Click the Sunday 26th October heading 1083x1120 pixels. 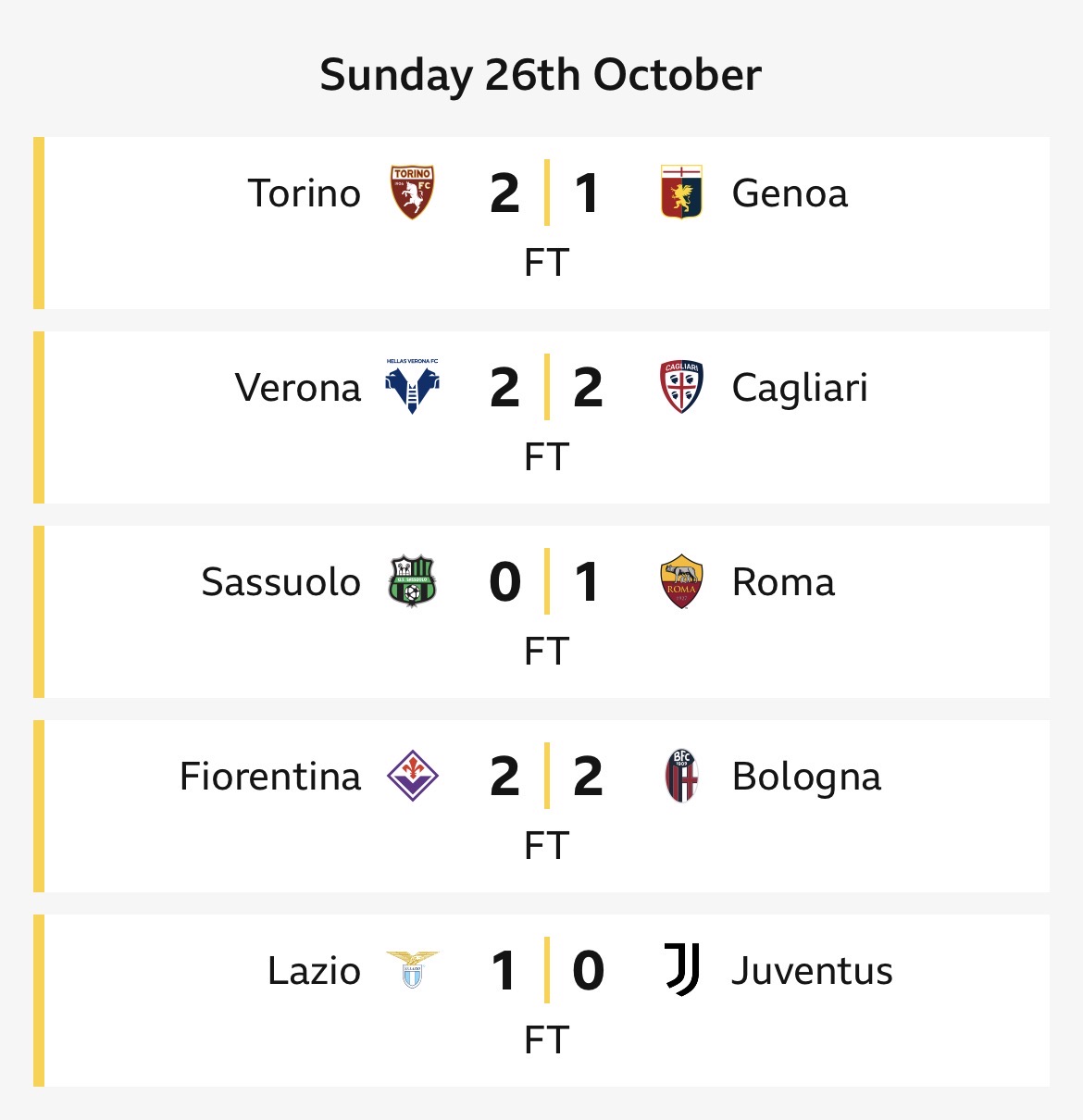(541, 75)
